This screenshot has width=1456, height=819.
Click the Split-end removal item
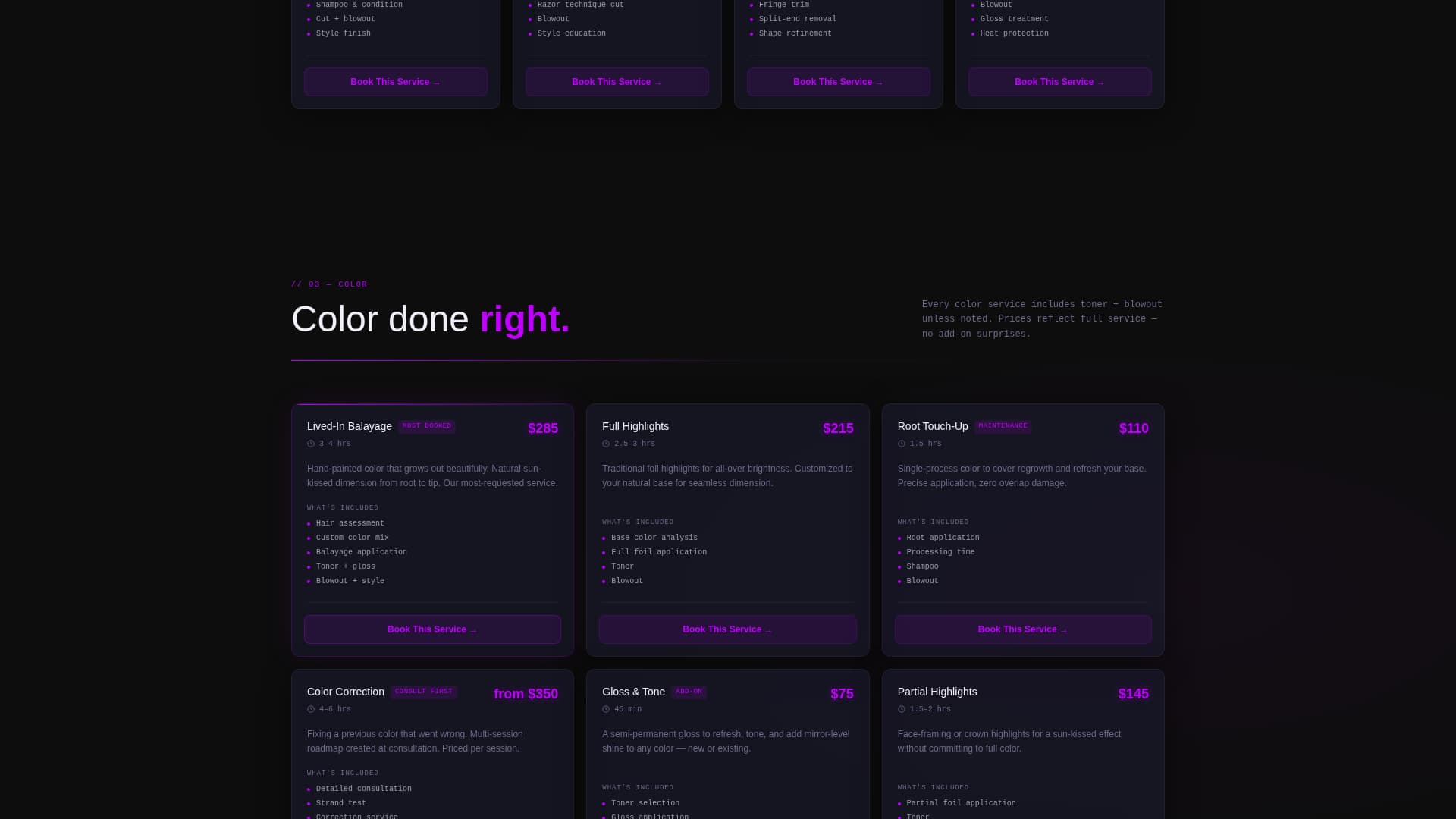coord(798,19)
